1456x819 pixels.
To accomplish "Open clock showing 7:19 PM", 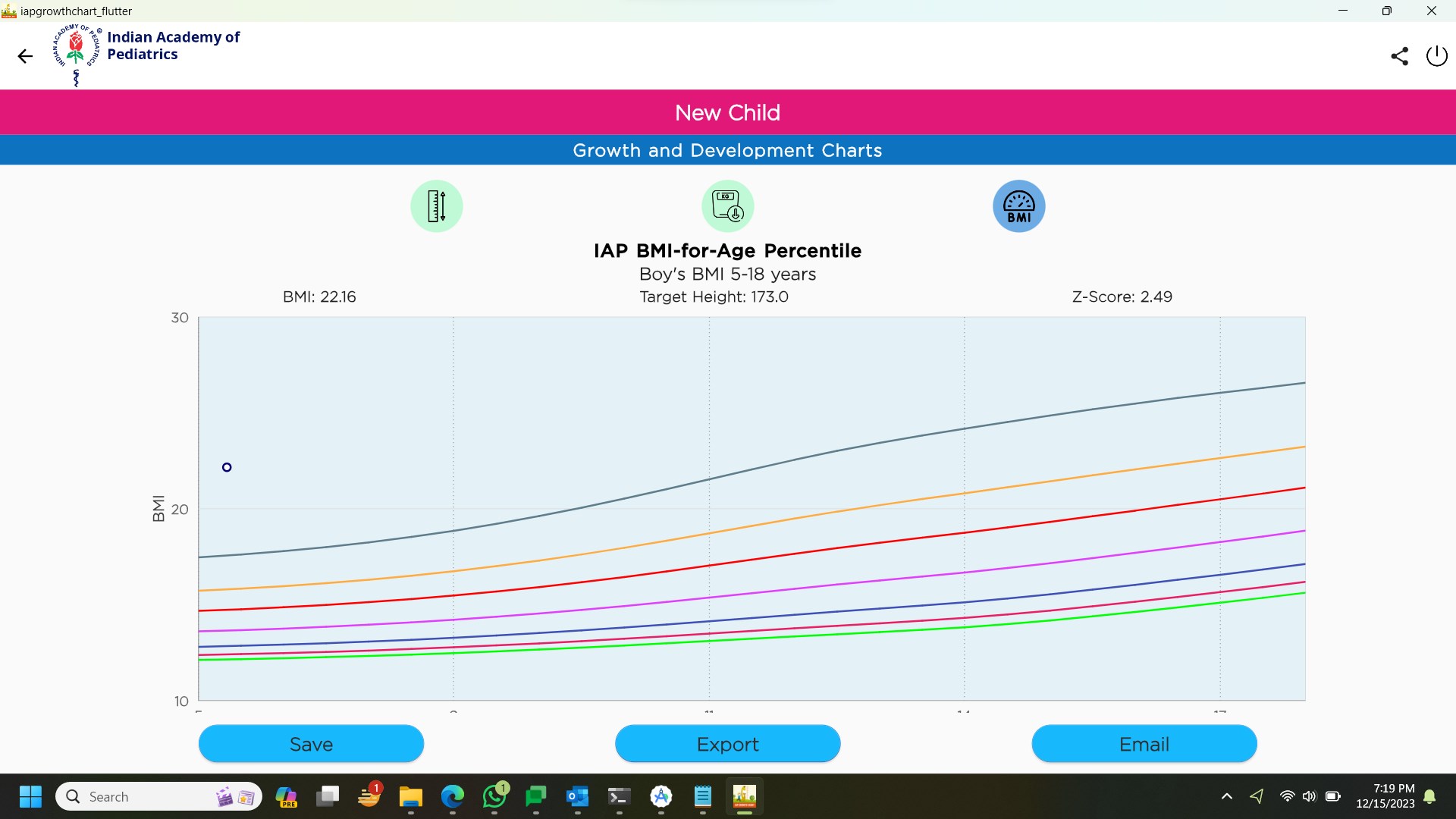I will pyautogui.click(x=1385, y=796).
